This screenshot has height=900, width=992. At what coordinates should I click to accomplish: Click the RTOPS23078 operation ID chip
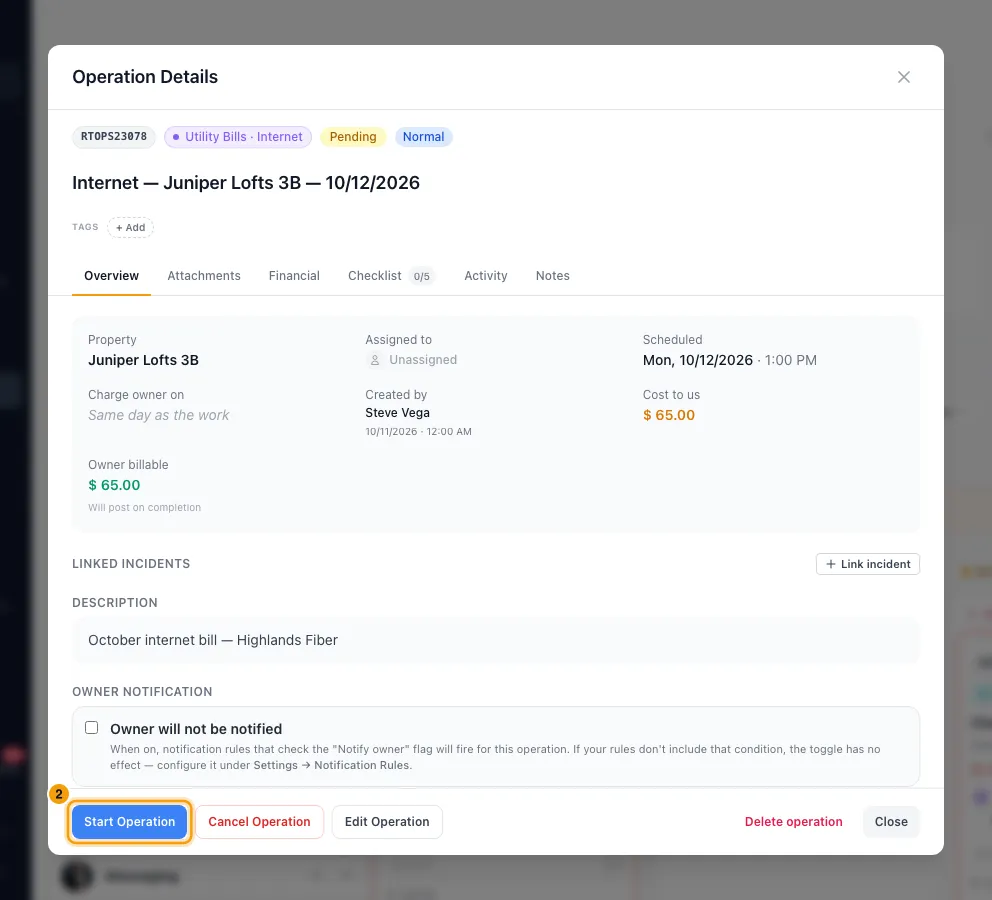click(x=114, y=137)
